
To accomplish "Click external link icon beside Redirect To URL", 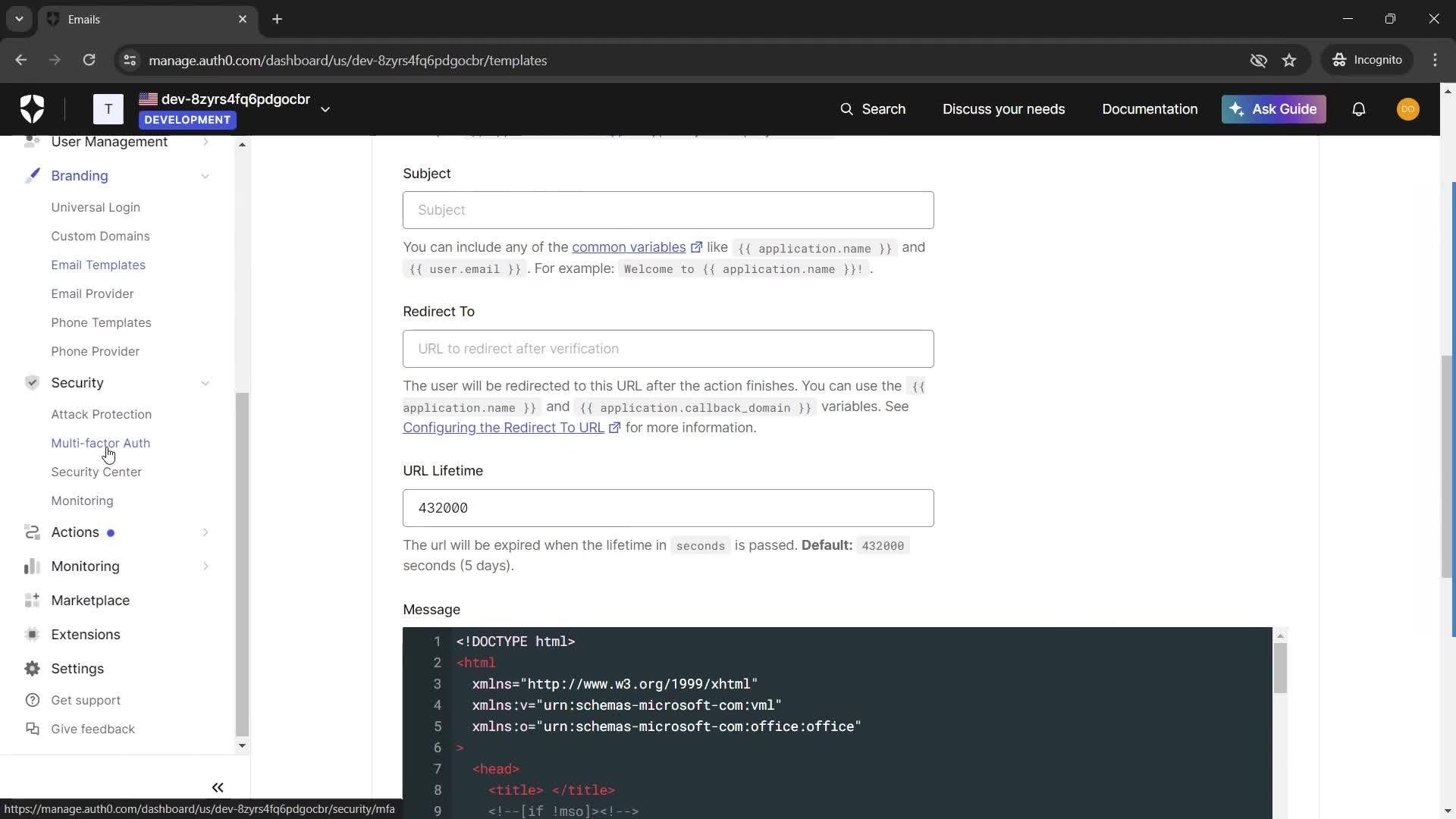I will (x=615, y=428).
